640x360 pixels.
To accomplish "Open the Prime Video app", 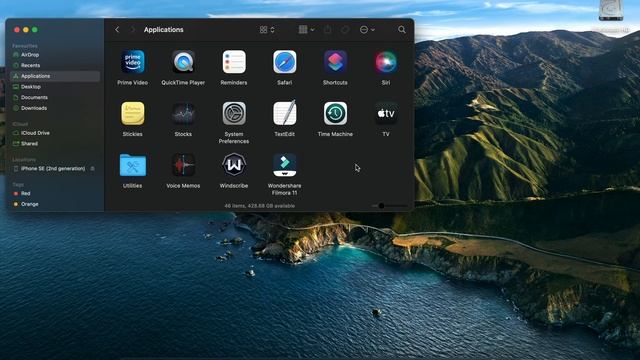I will [133, 62].
